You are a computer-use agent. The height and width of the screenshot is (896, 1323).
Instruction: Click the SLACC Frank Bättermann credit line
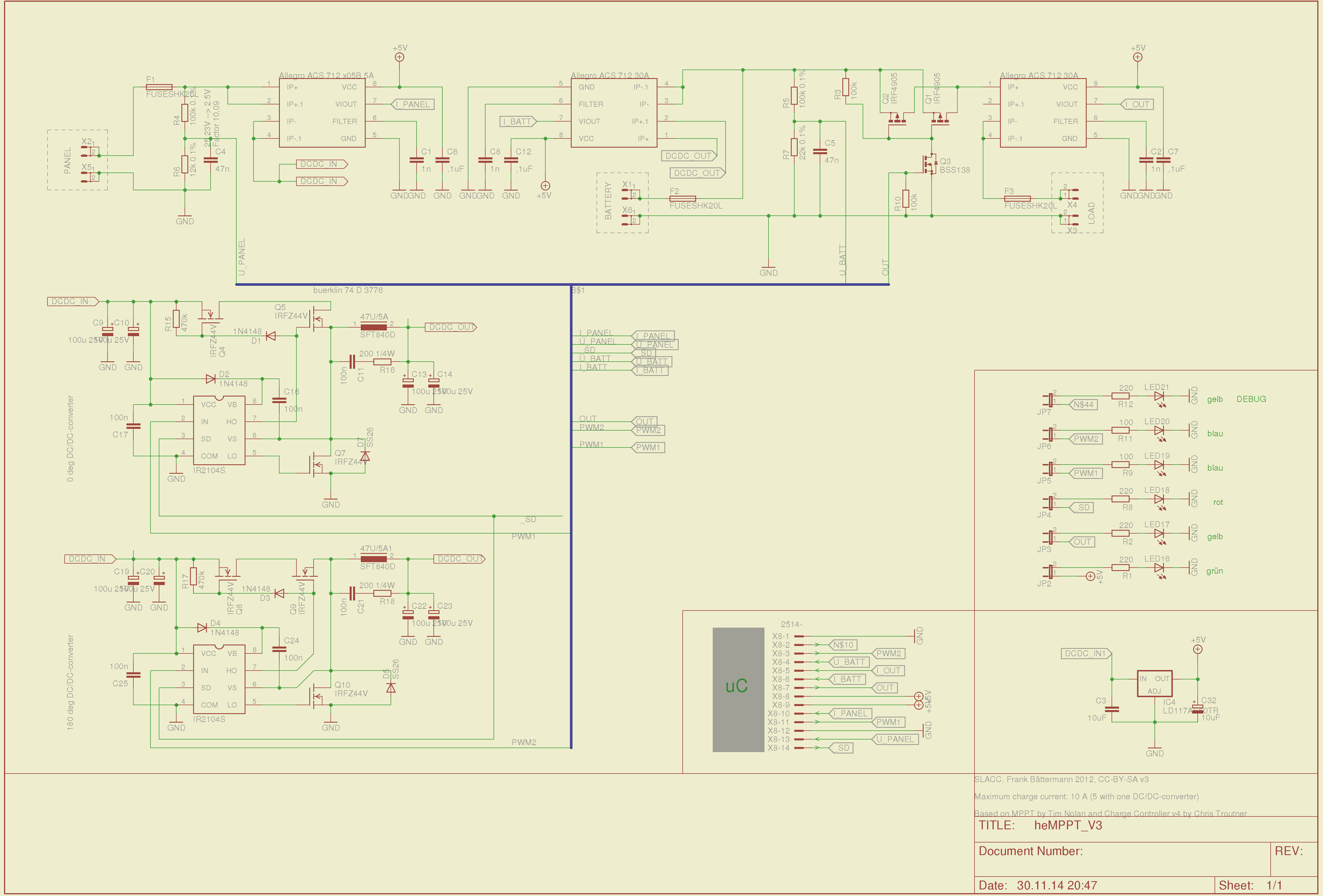pyautogui.click(x=1061, y=779)
